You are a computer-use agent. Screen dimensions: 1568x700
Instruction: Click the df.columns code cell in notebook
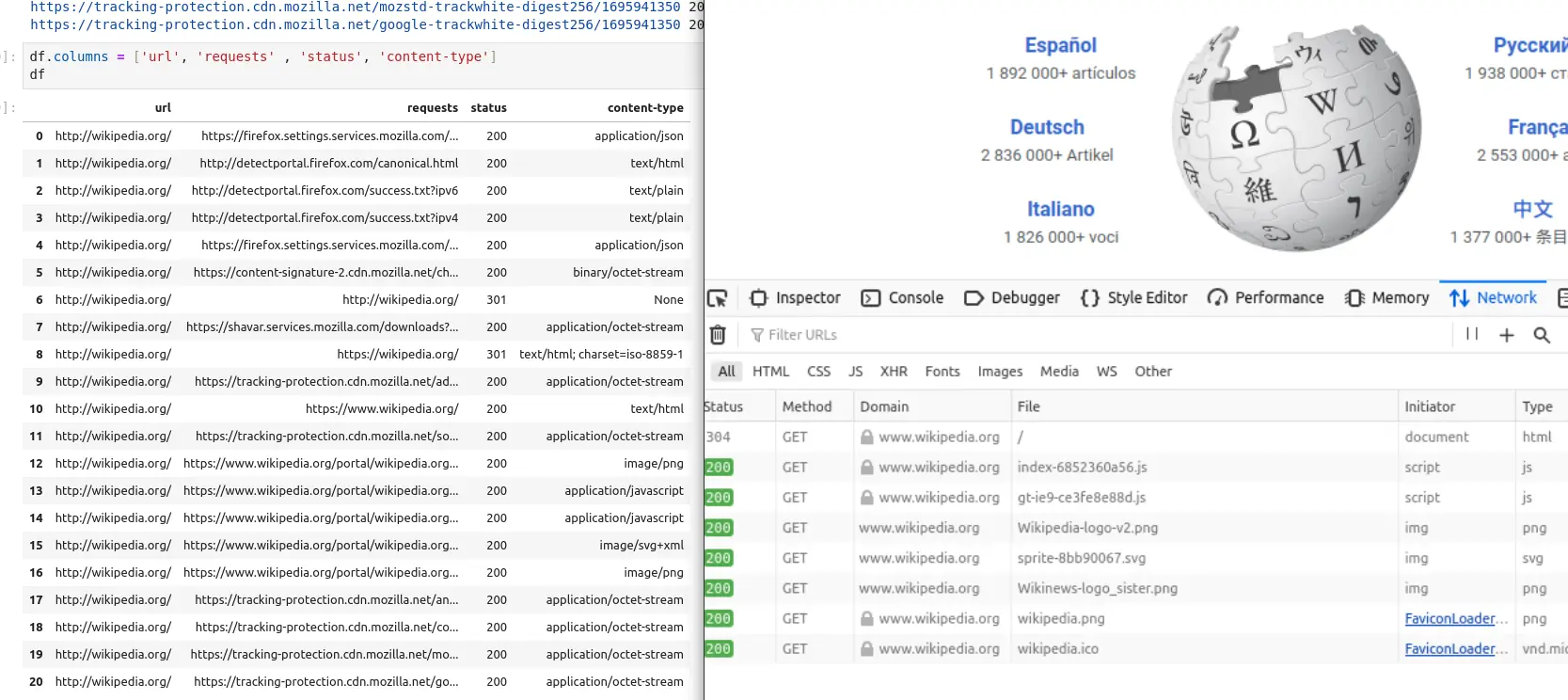[x=362, y=65]
